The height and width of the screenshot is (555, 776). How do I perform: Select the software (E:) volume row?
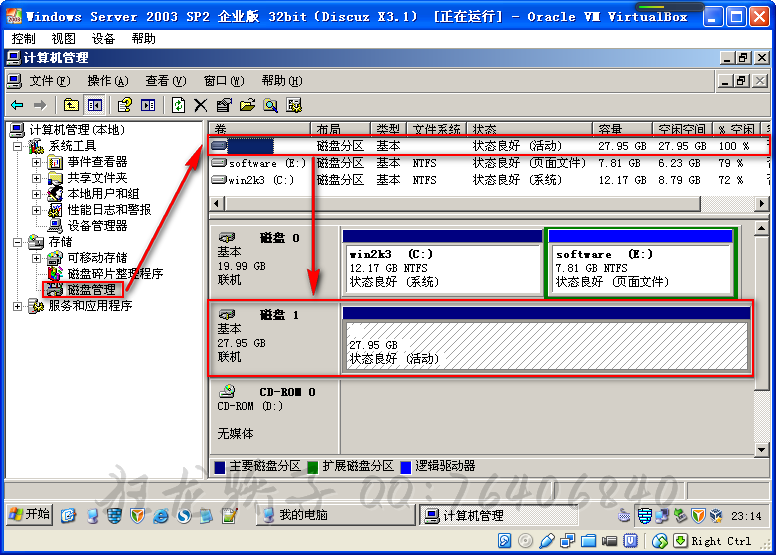(490, 163)
